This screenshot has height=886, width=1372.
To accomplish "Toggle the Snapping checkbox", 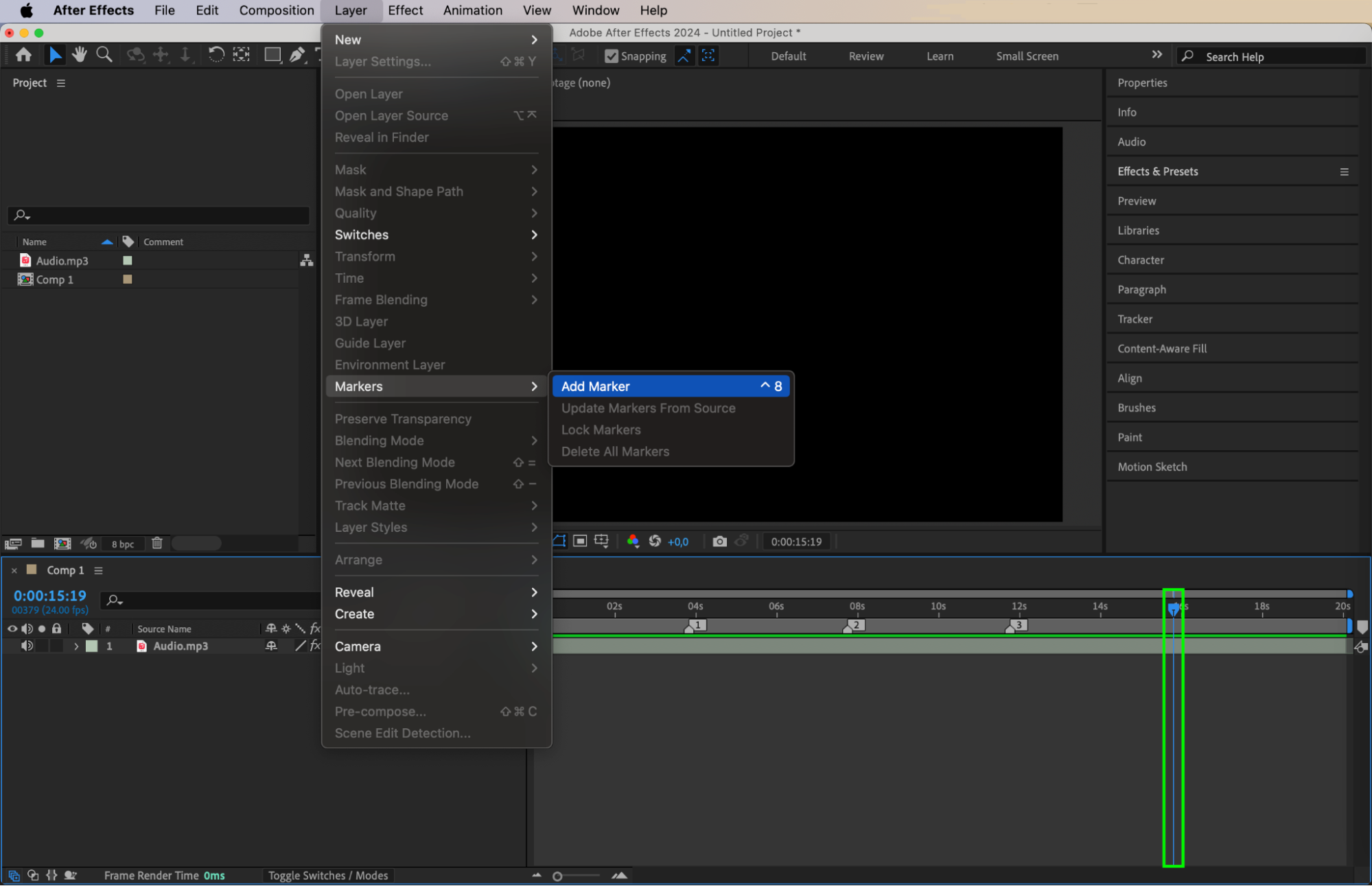I will (x=612, y=56).
